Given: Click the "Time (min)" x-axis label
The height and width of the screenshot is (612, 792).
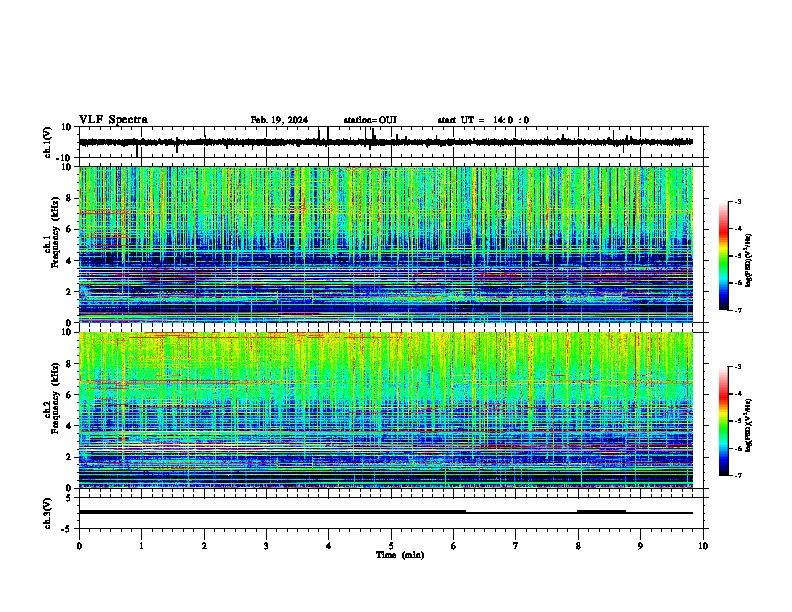Looking at the screenshot, I should tap(400, 555).
